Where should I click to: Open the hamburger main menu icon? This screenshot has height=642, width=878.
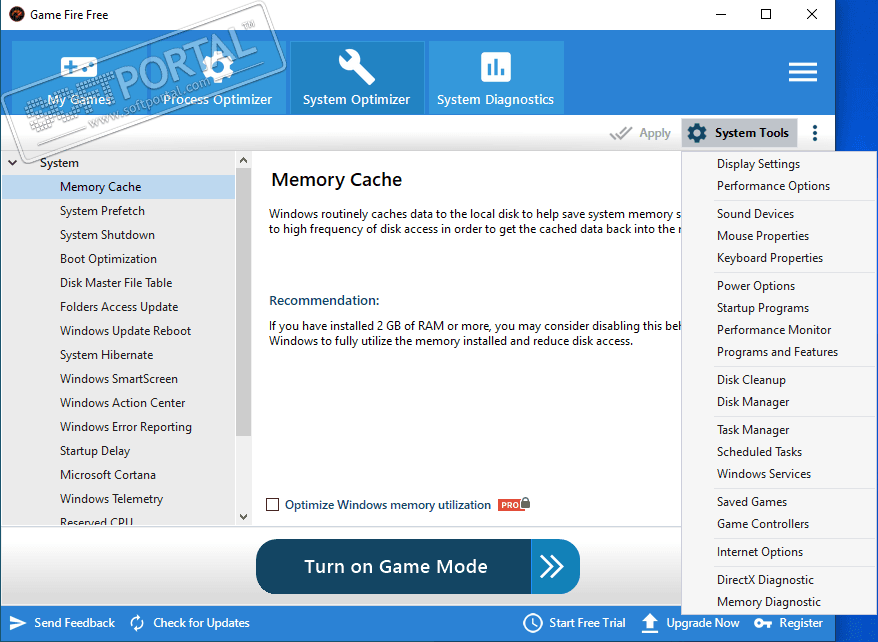[x=802, y=72]
